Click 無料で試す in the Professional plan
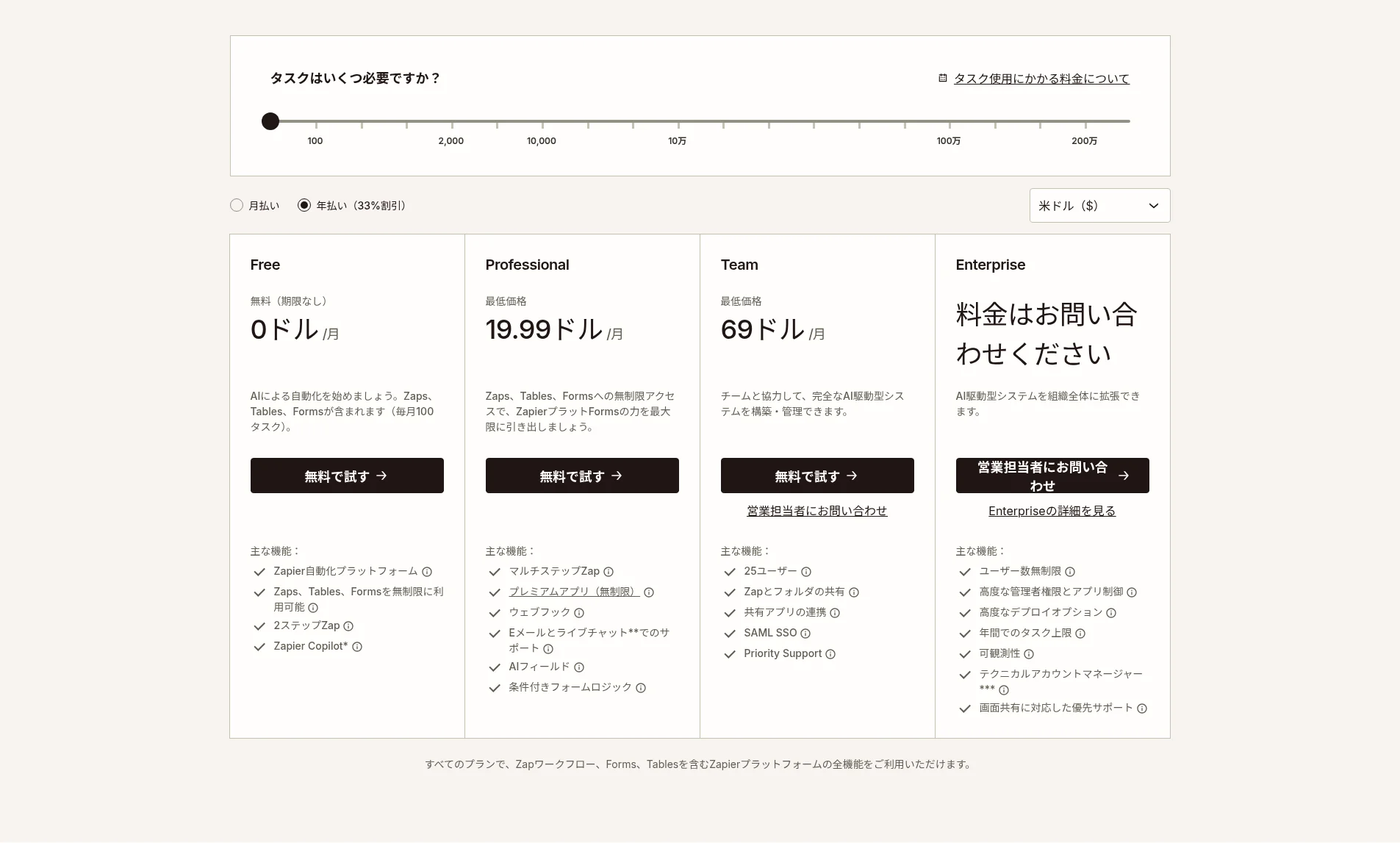1400x843 pixels. (582, 476)
